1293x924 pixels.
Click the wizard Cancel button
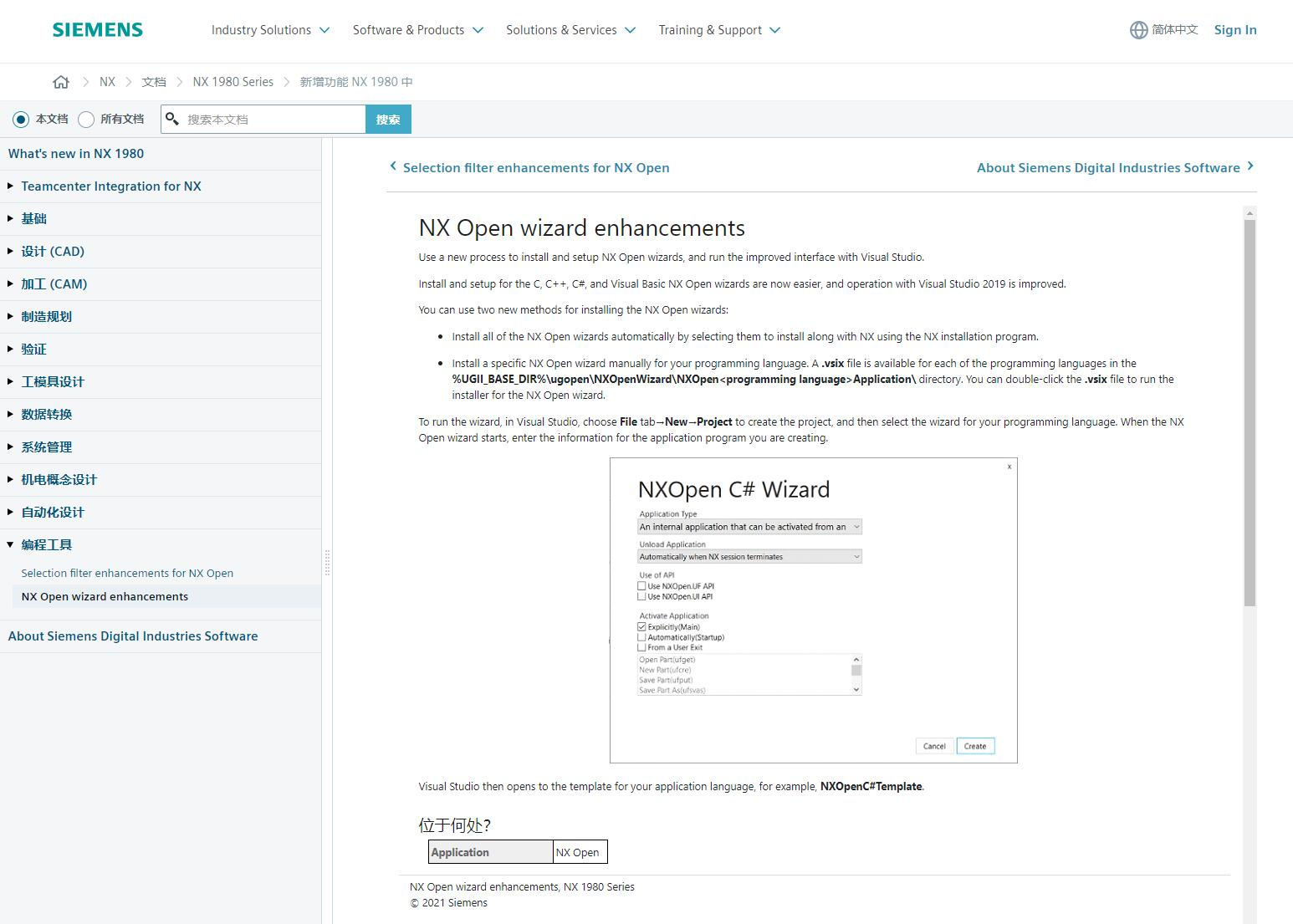click(934, 746)
